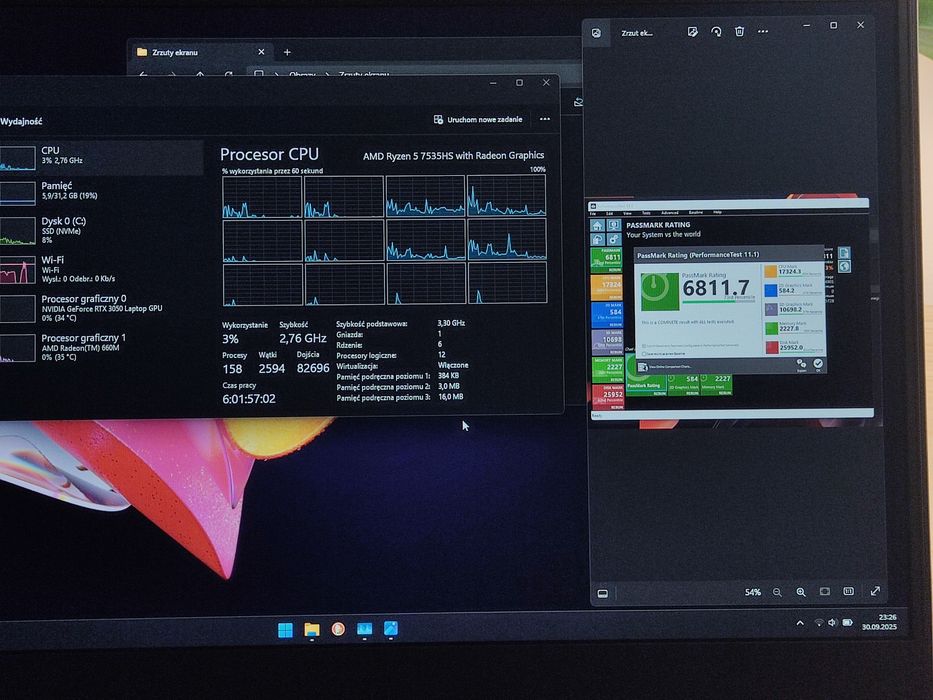Zoom in with the magnifier plus icon
The width and height of the screenshot is (933, 700).
pos(801,592)
